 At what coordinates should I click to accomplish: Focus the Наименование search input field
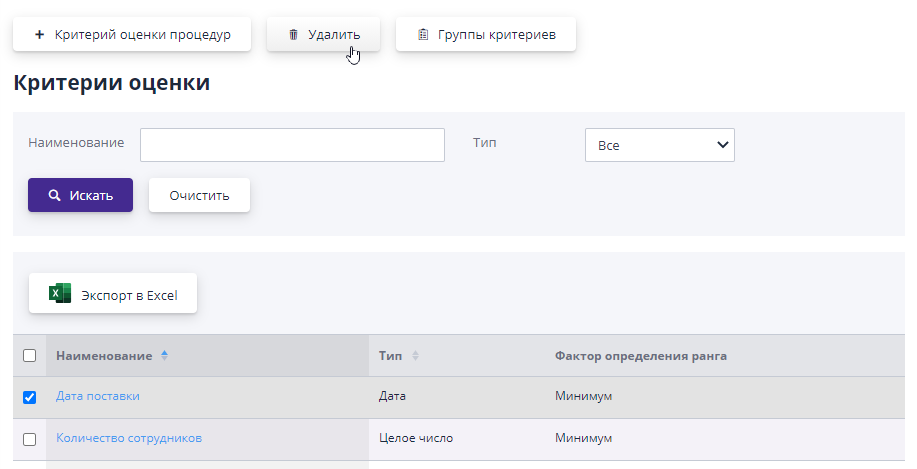[292, 145]
